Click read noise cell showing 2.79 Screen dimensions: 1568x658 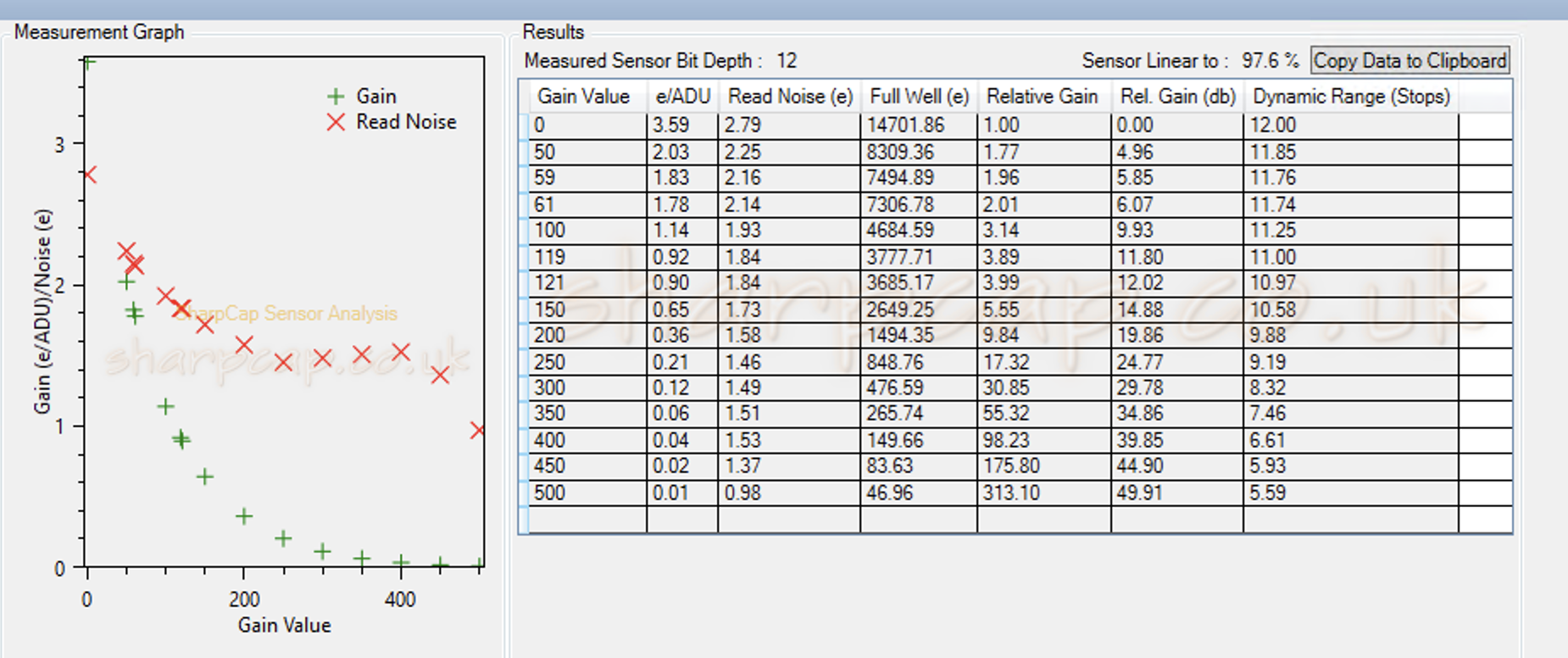789,125
